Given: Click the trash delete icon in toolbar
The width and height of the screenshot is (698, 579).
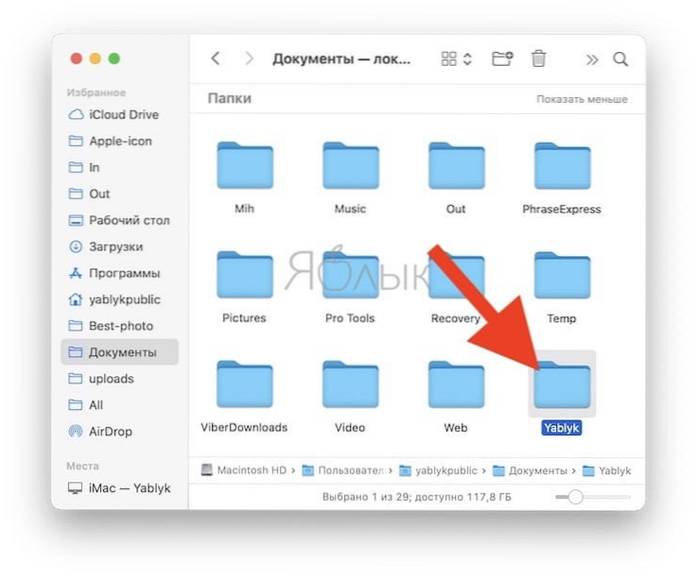Looking at the screenshot, I should (x=538, y=59).
